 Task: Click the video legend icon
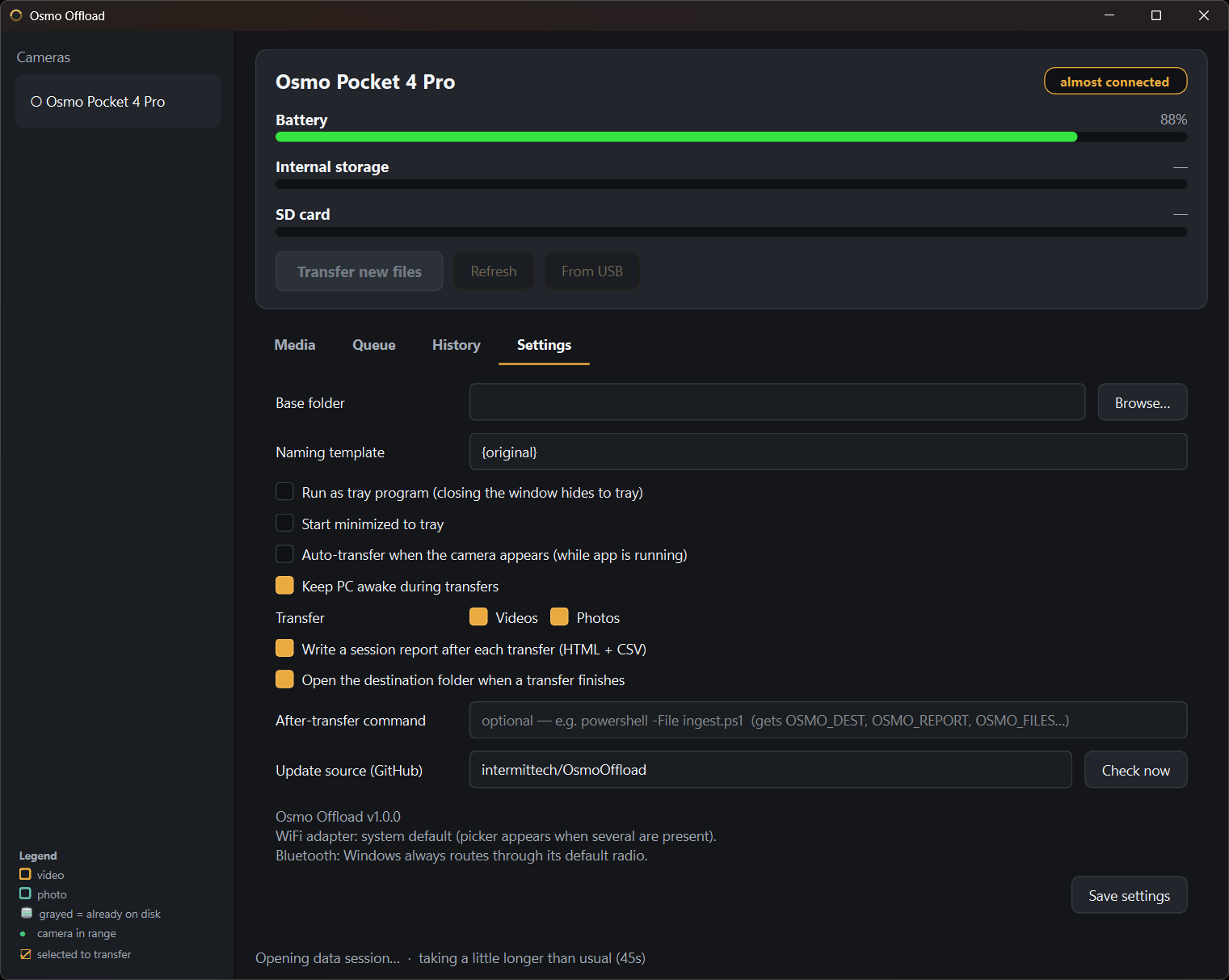[x=25, y=874]
